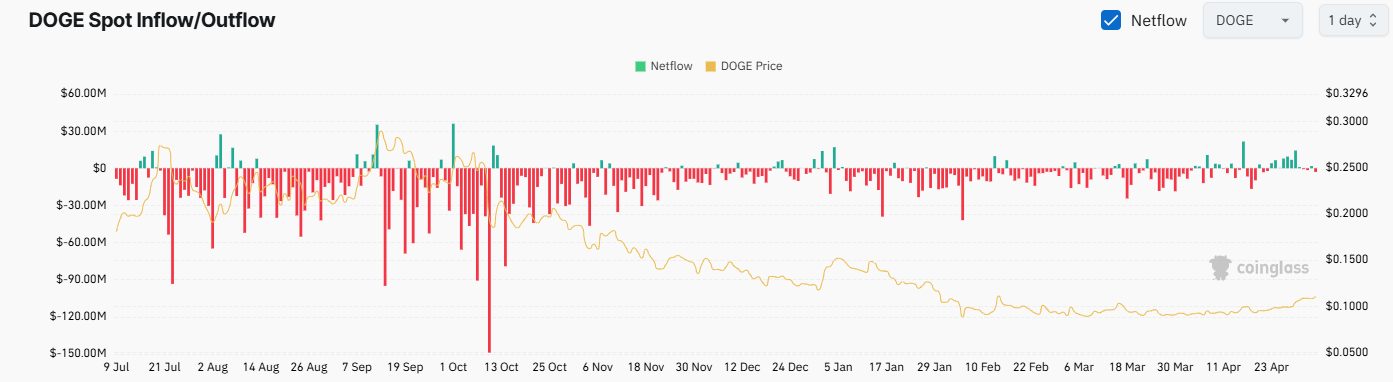Image resolution: width=1393 pixels, height=382 pixels.
Task: Click the 5 Jan date label
Action: (x=838, y=368)
